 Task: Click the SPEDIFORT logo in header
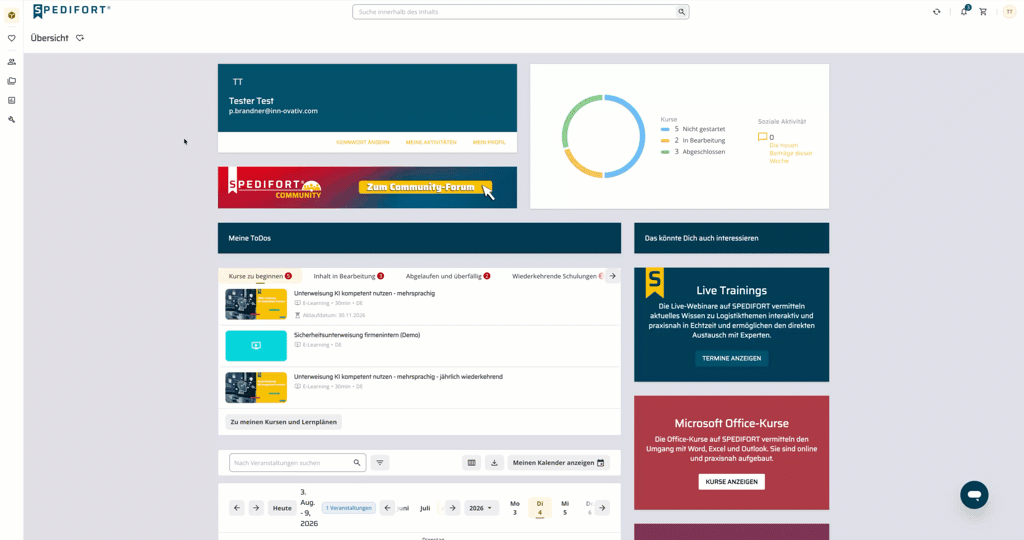[71, 10]
